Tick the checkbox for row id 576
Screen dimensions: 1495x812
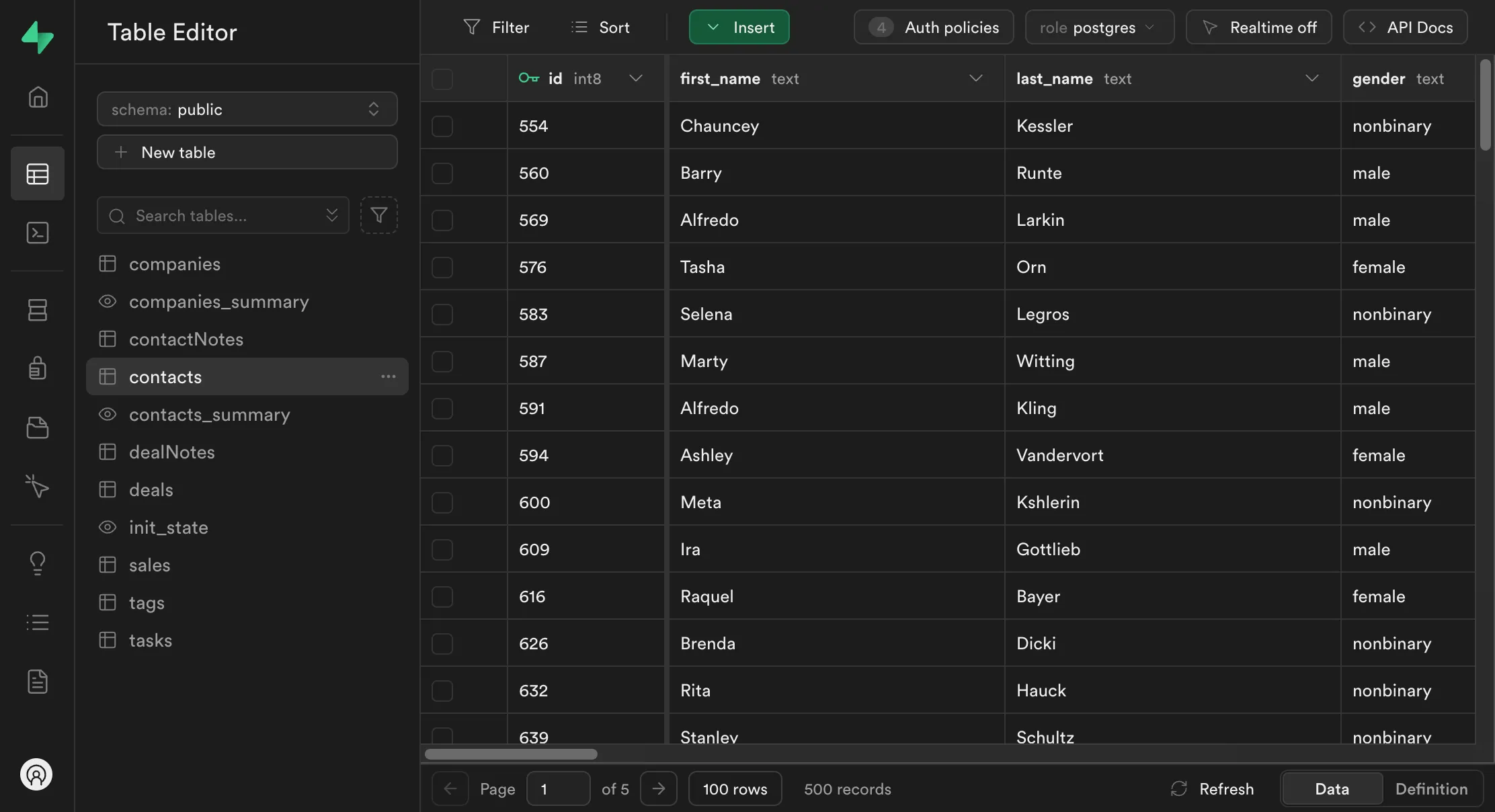(442, 267)
